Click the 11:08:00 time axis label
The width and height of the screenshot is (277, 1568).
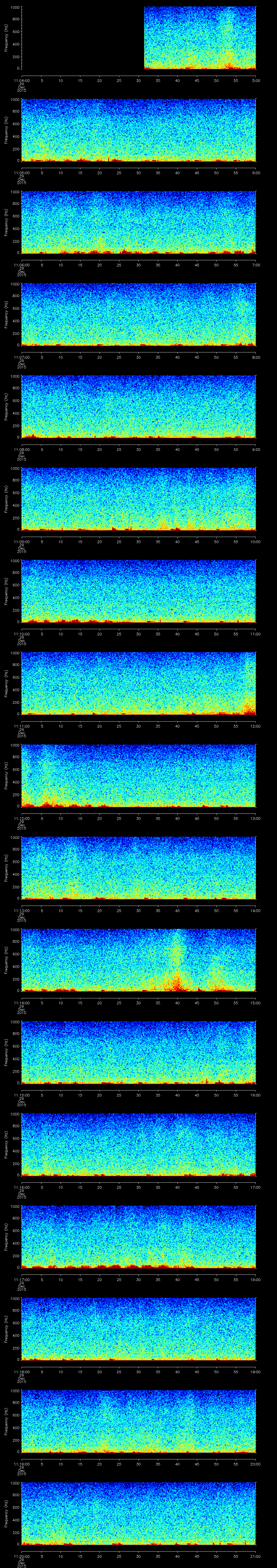tap(21, 449)
